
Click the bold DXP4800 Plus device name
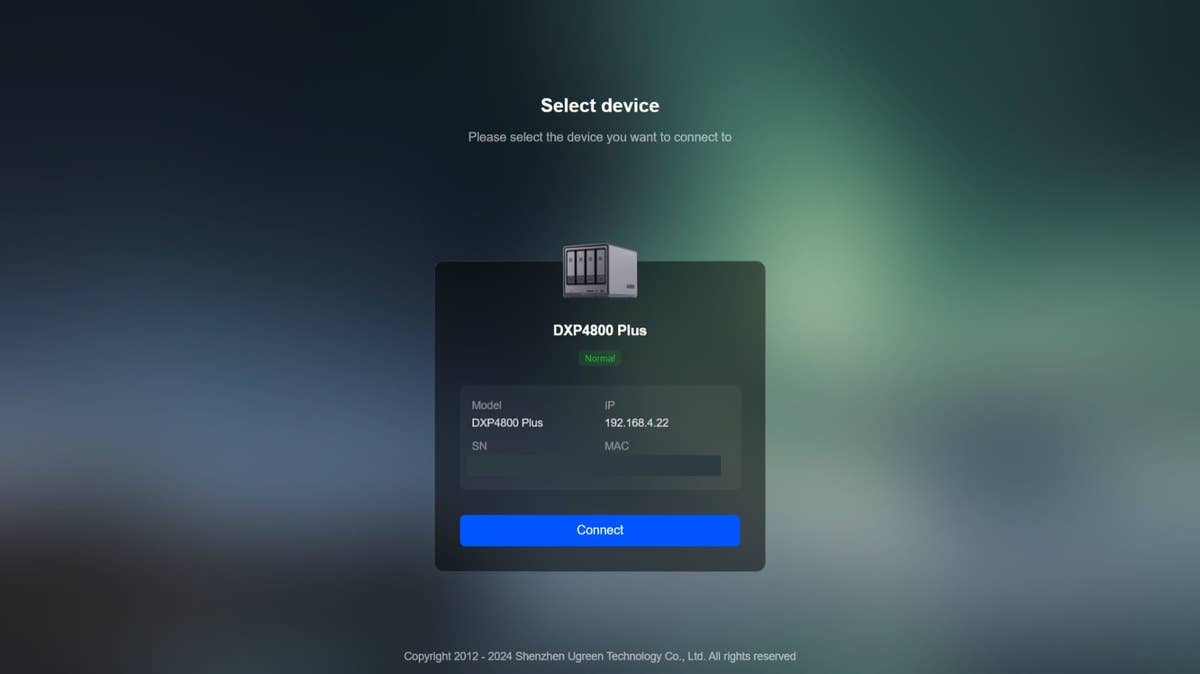pos(600,330)
